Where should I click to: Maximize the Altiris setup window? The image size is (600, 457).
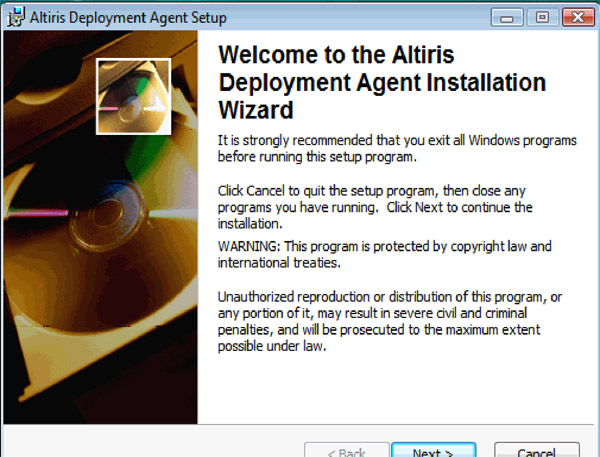pyautogui.click(x=542, y=17)
